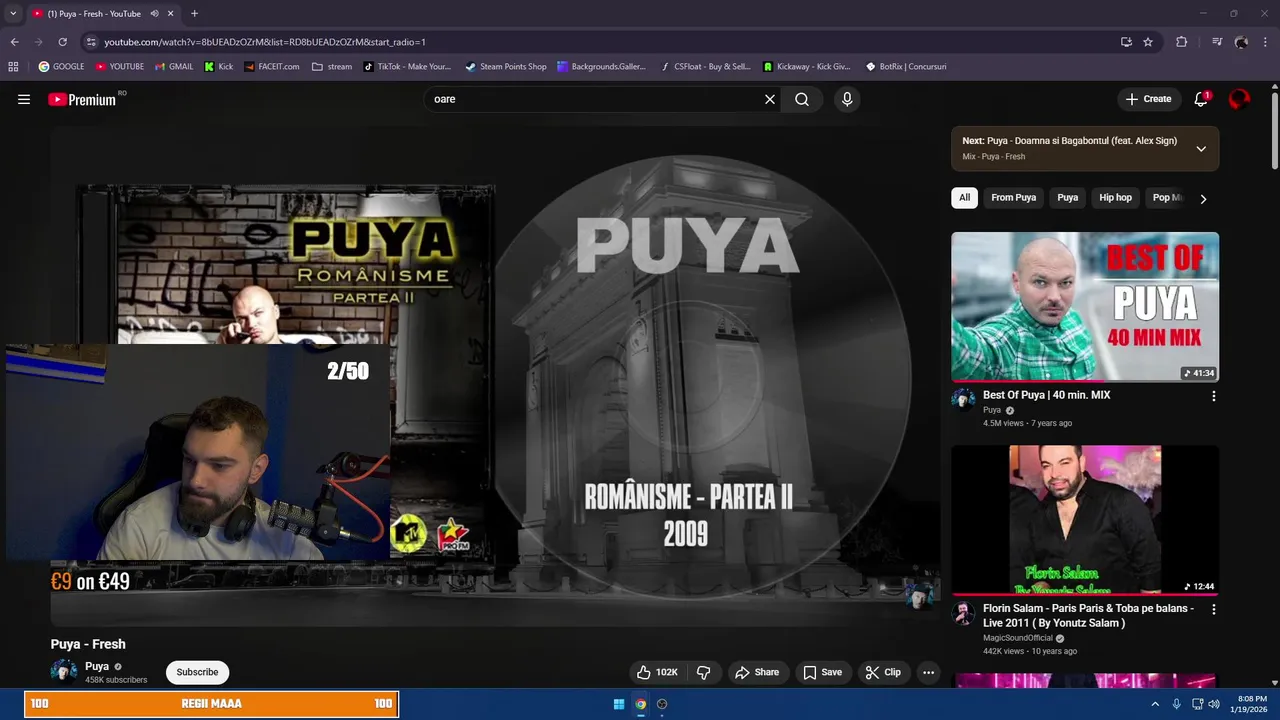
Task: Open the FACEIT.com bookmark
Action: [x=272, y=67]
